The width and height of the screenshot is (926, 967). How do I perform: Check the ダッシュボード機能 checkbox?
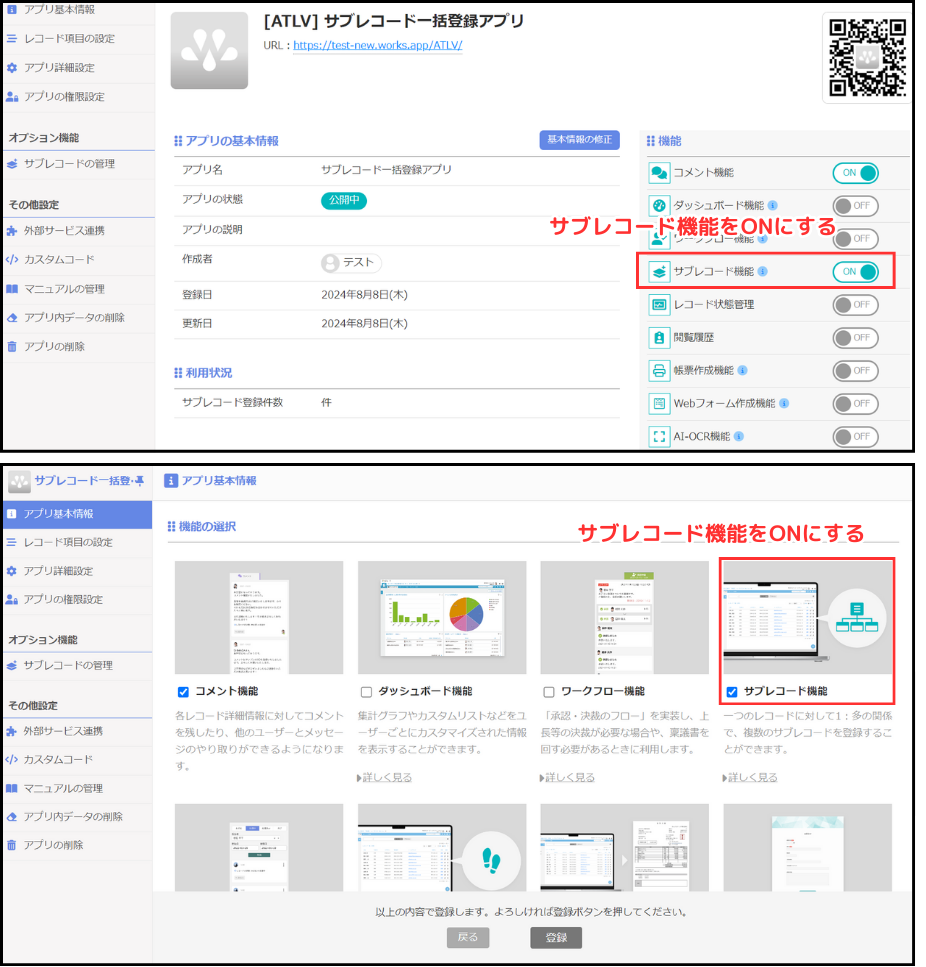tap(366, 692)
